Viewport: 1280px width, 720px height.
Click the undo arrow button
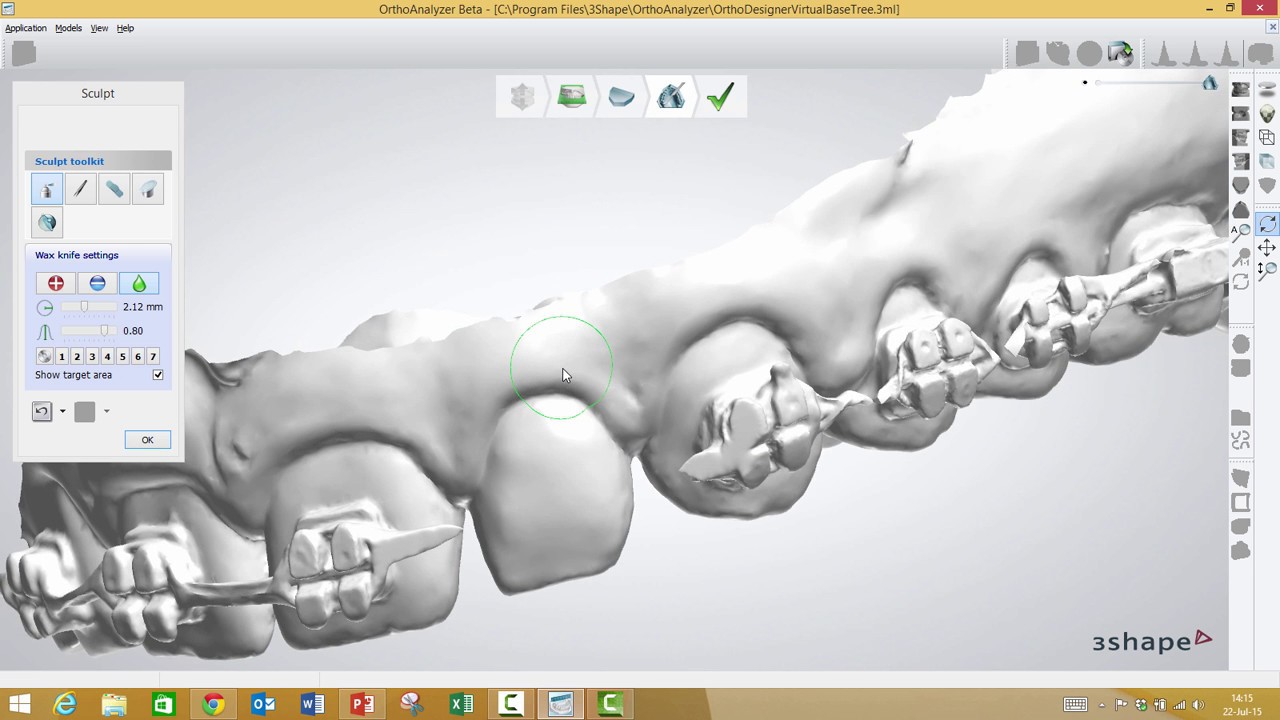(x=42, y=411)
